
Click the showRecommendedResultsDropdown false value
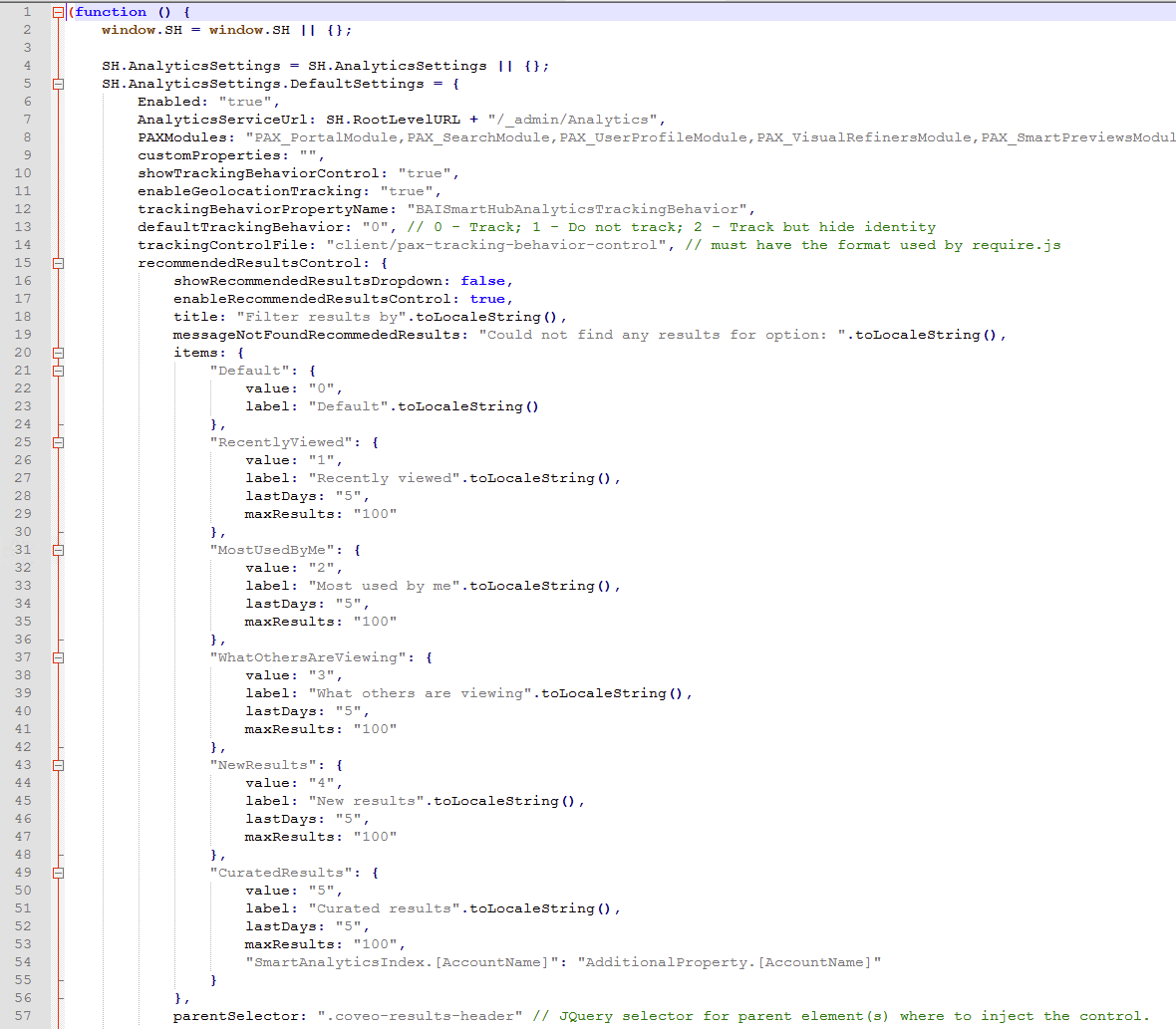[482, 281]
